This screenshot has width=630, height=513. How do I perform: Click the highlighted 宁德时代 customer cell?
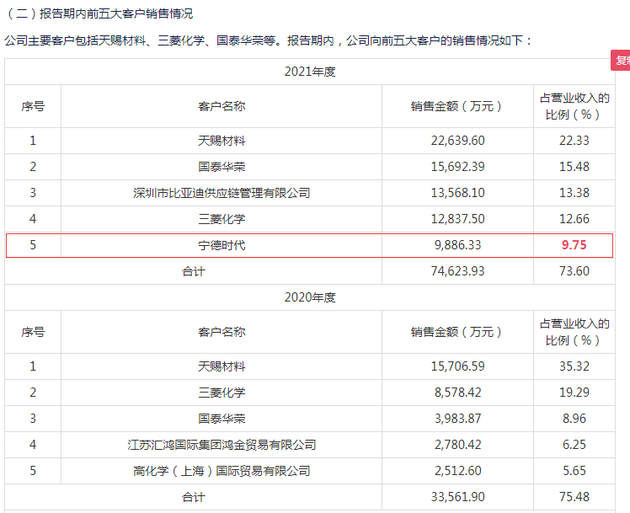(x=221, y=244)
